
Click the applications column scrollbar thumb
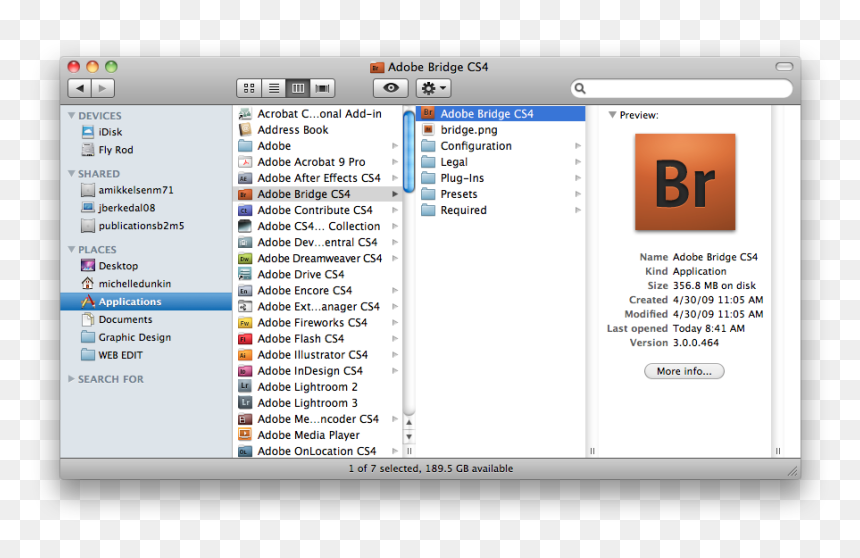(409, 151)
